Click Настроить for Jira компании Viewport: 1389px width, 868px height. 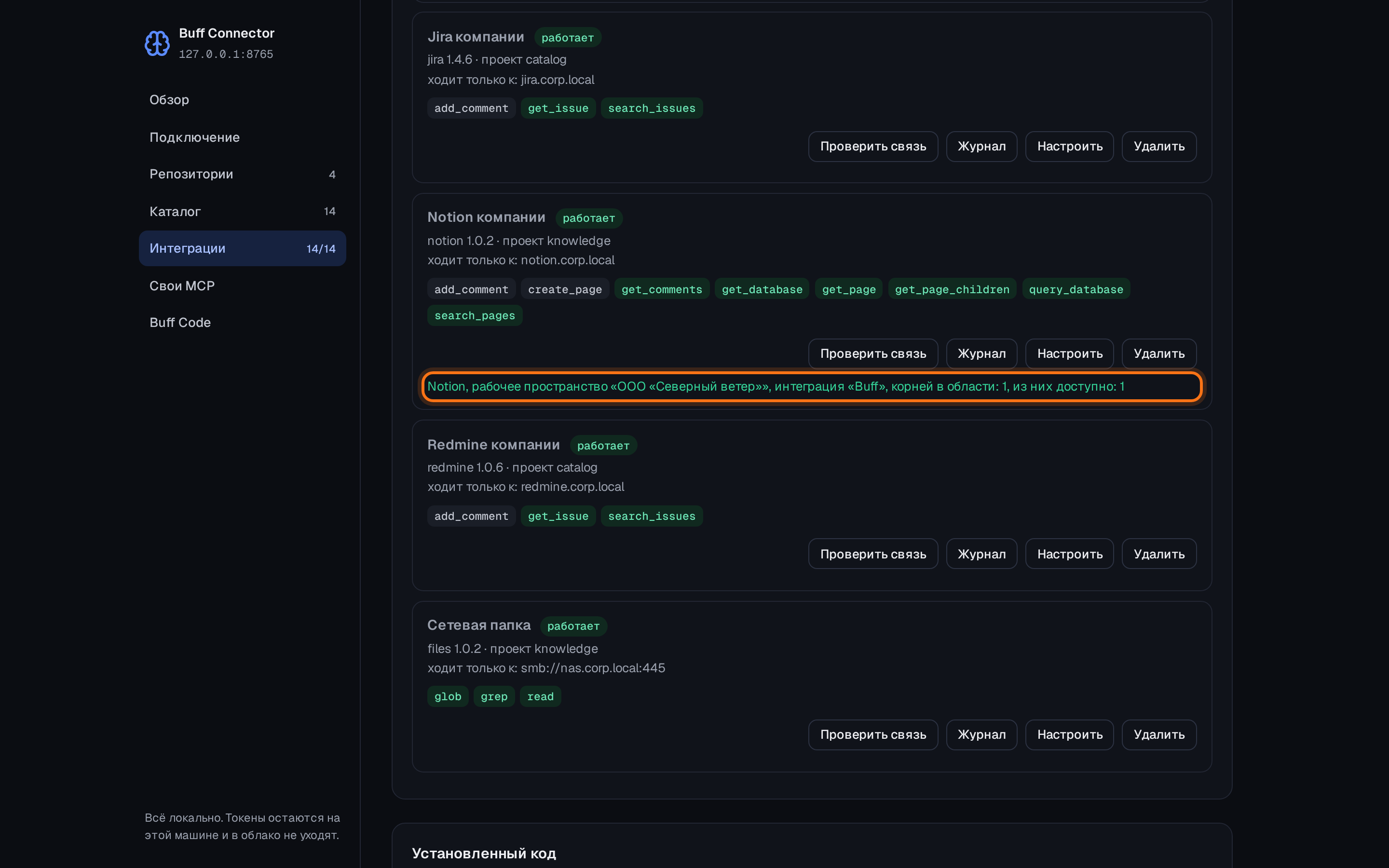coord(1069,147)
